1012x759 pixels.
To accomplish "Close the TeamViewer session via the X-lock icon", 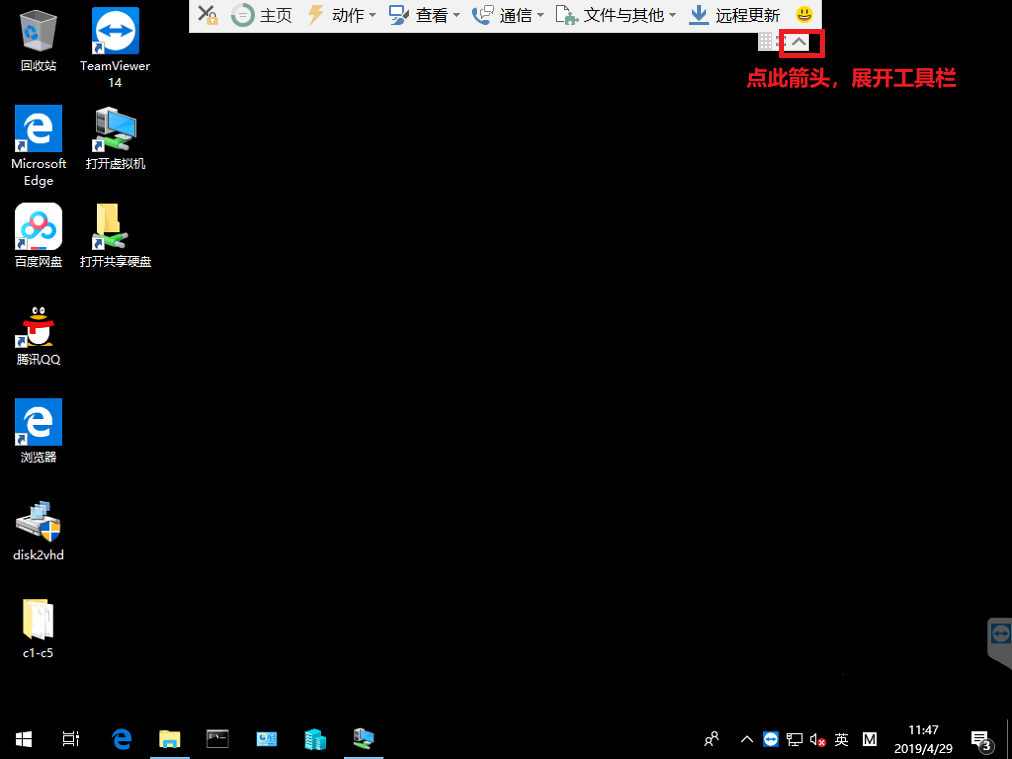I will [208, 15].
